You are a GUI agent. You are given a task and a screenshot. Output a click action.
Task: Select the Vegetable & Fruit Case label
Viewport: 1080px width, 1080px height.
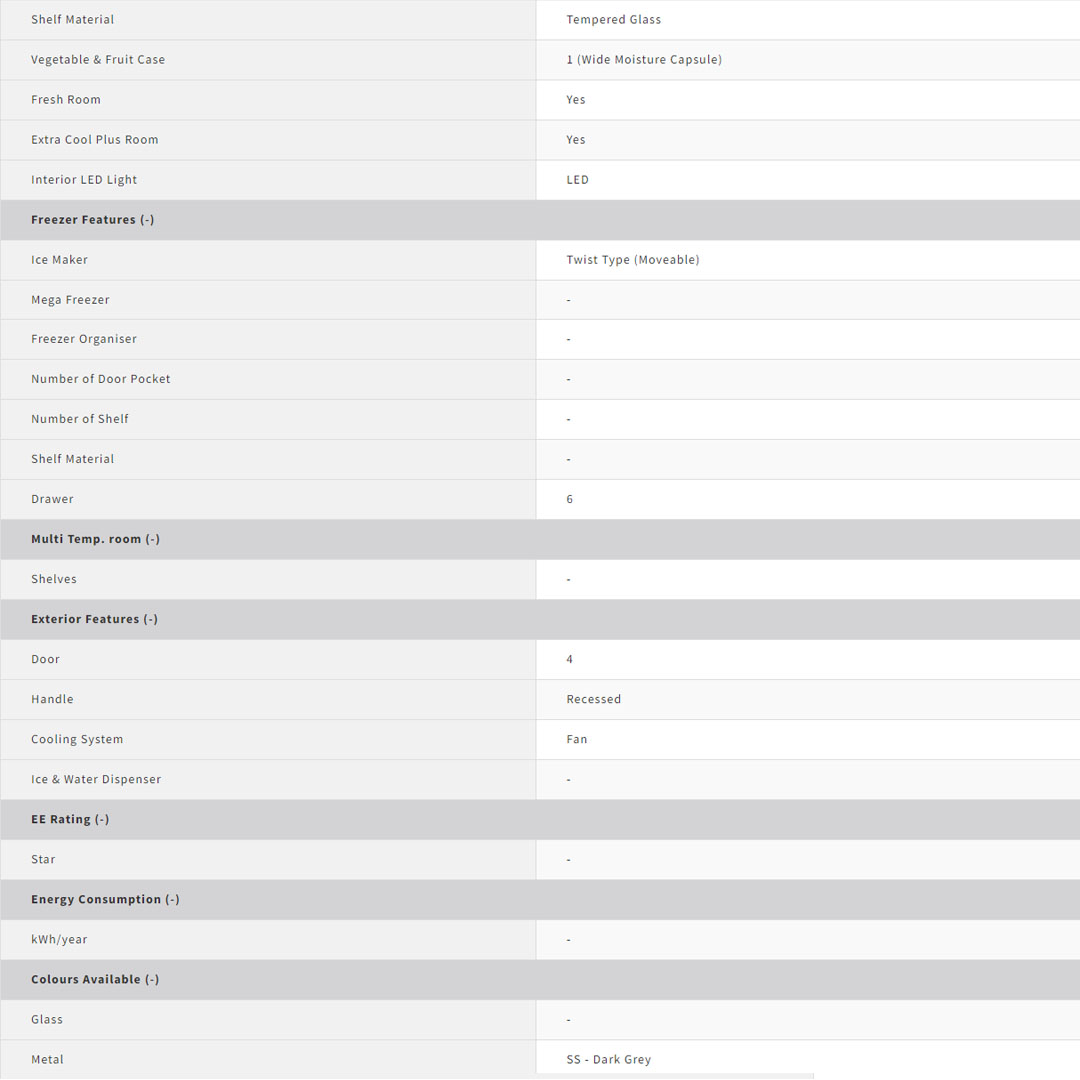pos(98,60)
